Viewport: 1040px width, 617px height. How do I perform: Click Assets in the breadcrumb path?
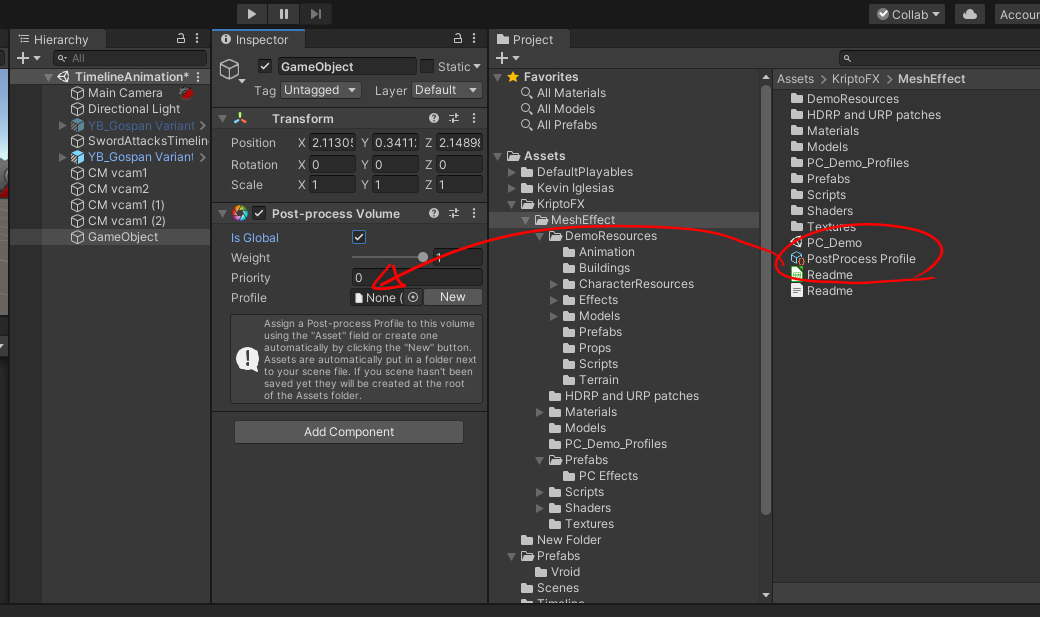click(795, 79)
